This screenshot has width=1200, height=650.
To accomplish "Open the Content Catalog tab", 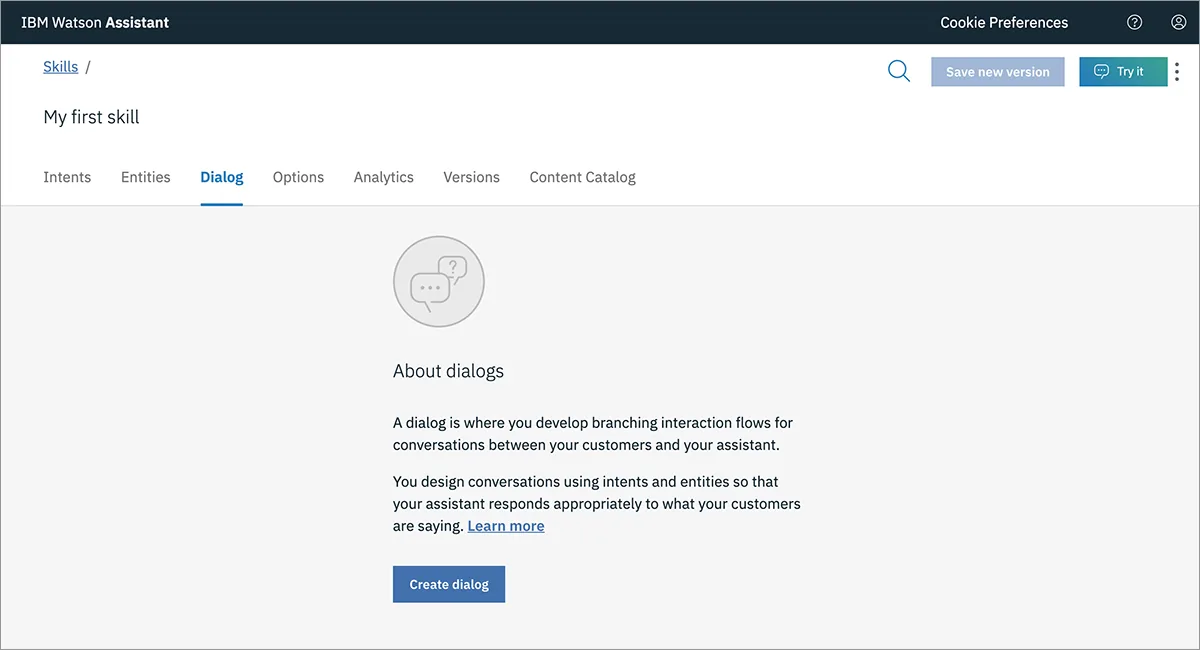I will click(583, 177).
